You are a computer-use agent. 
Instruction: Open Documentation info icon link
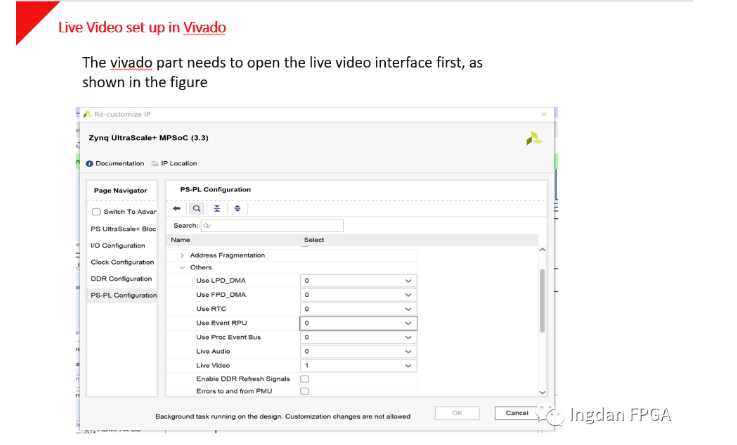(115, 164)
